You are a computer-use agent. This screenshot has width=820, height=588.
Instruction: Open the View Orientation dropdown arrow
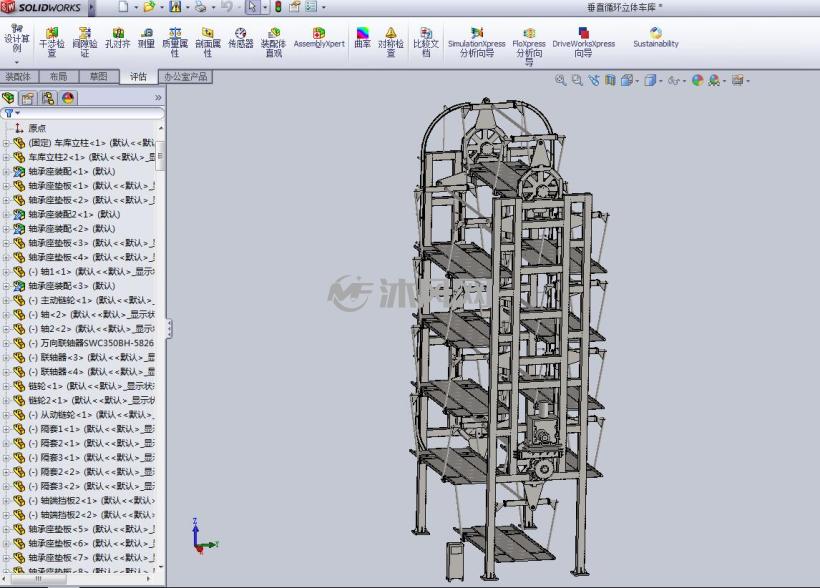pyautogui.click(x=637, y=81)
